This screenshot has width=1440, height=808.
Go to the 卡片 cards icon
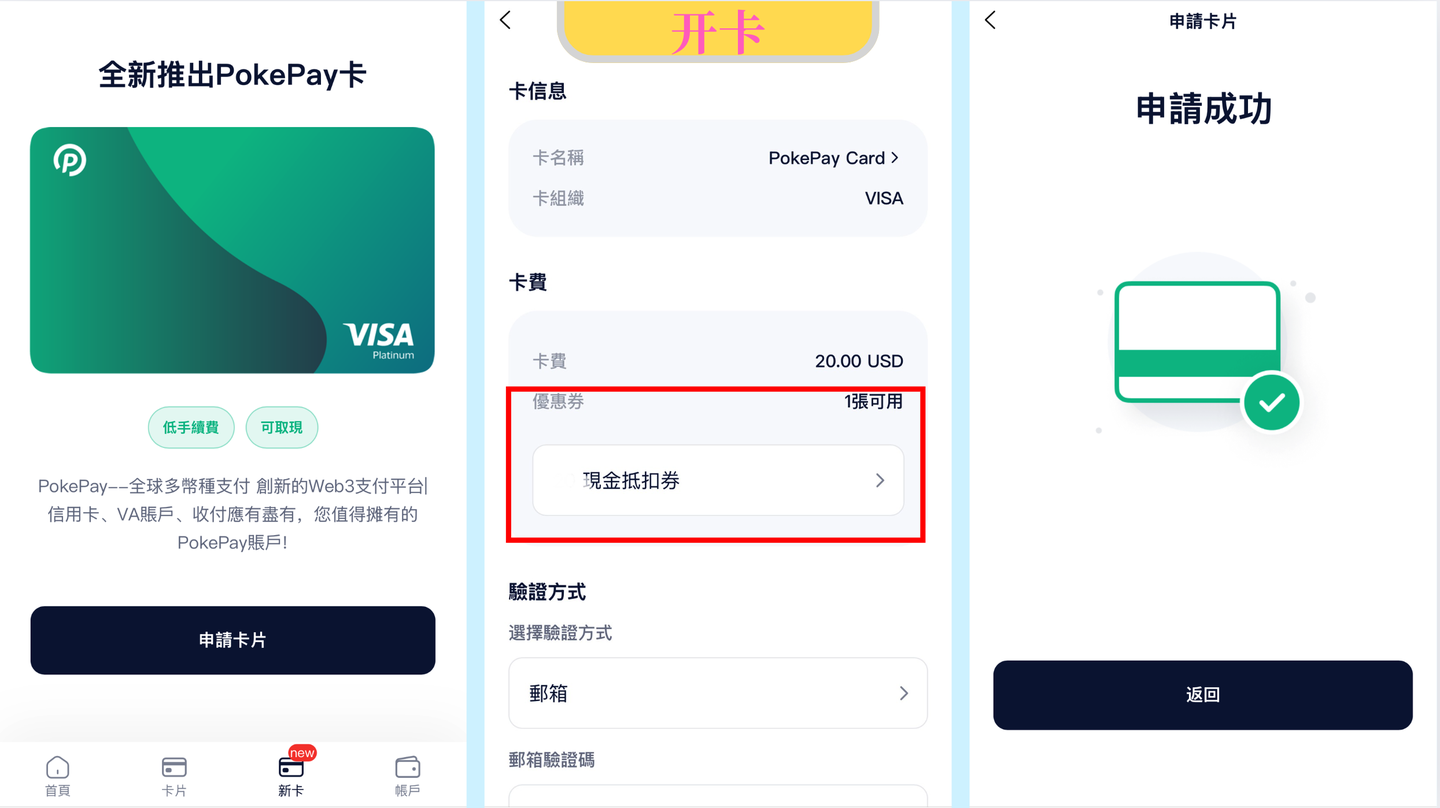tap(174, 776)
